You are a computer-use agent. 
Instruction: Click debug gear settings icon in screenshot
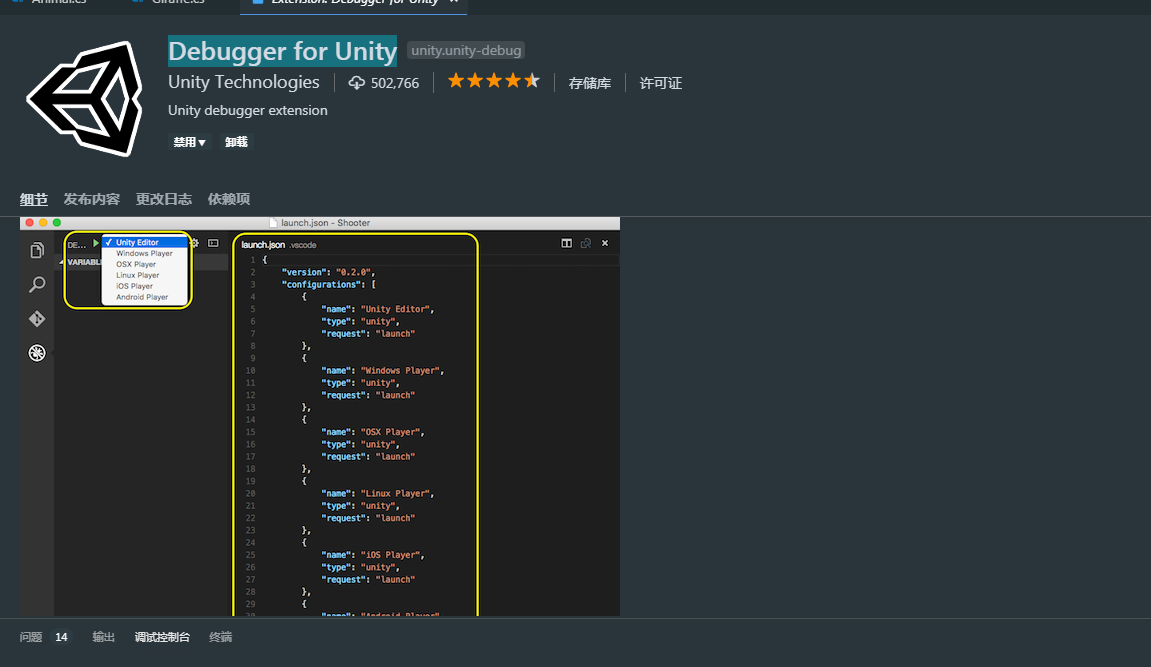[x=195, y=243]
